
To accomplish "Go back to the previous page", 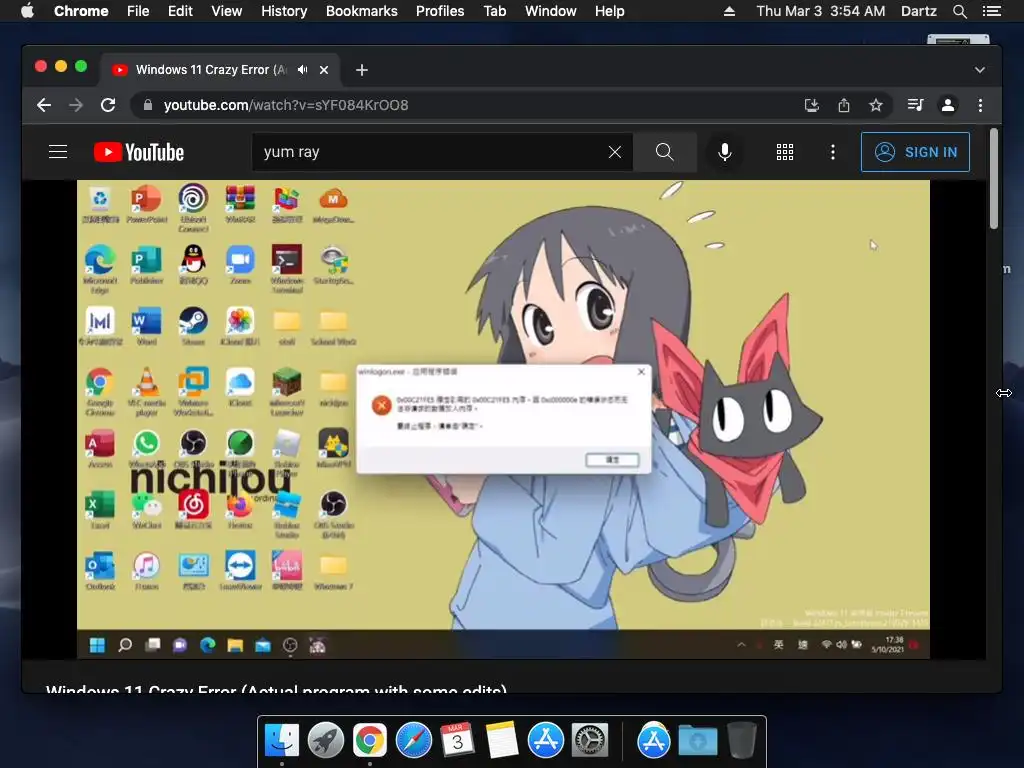I will (x=44, y=105).
